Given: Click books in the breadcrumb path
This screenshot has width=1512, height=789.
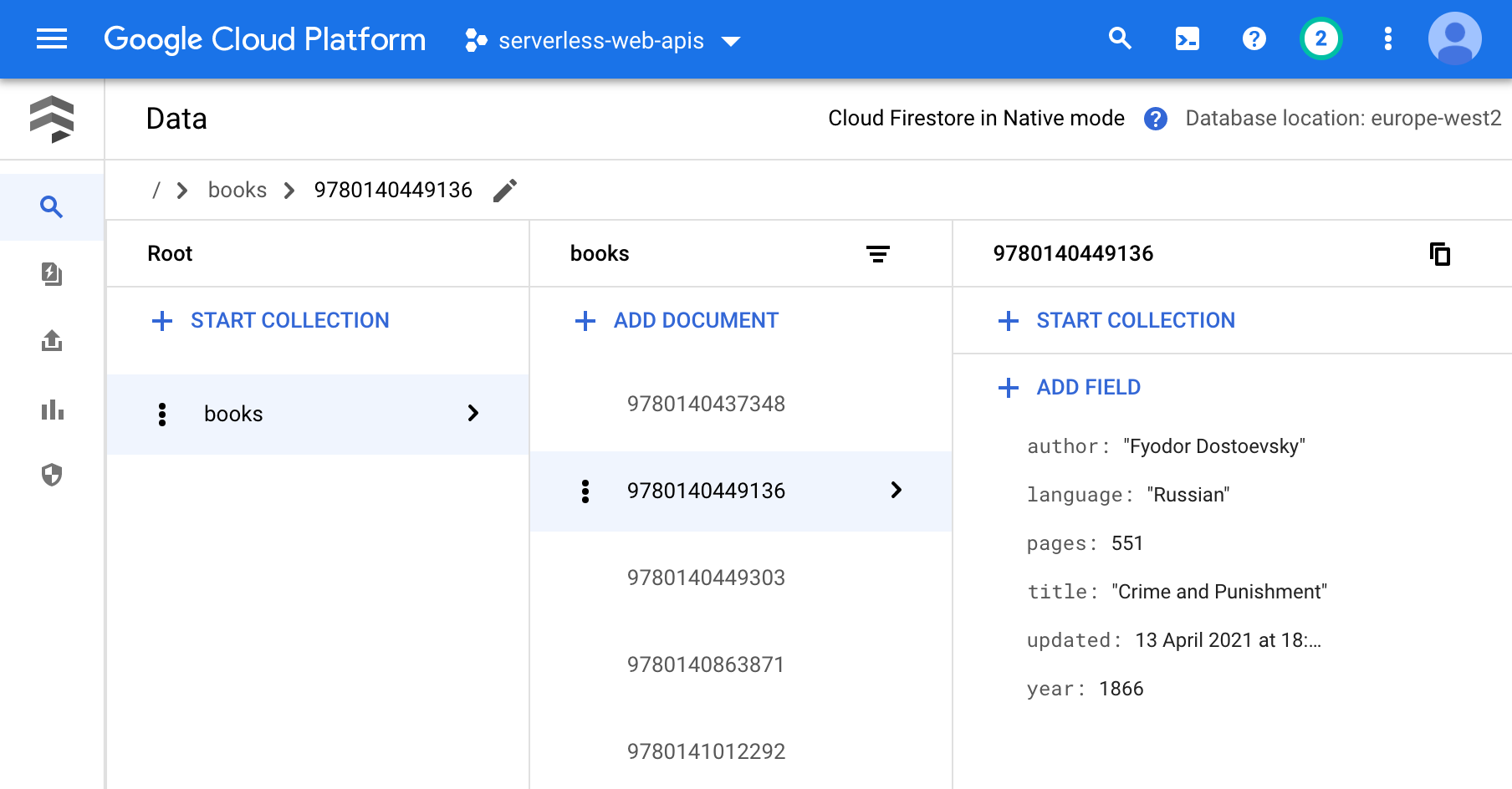Looking at the screenshot, I should pyautogui.click(x=238, y=191).
